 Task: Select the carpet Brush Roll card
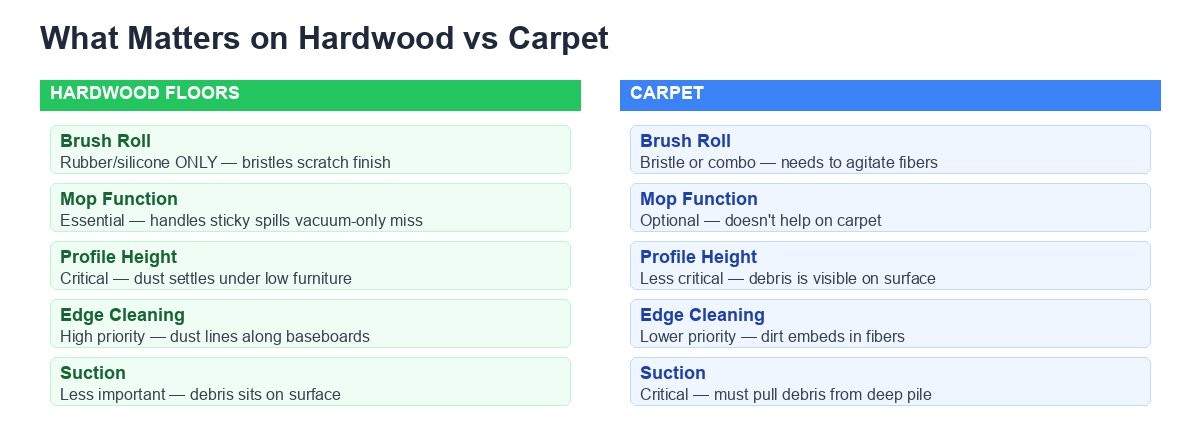[x=890, y=150]
